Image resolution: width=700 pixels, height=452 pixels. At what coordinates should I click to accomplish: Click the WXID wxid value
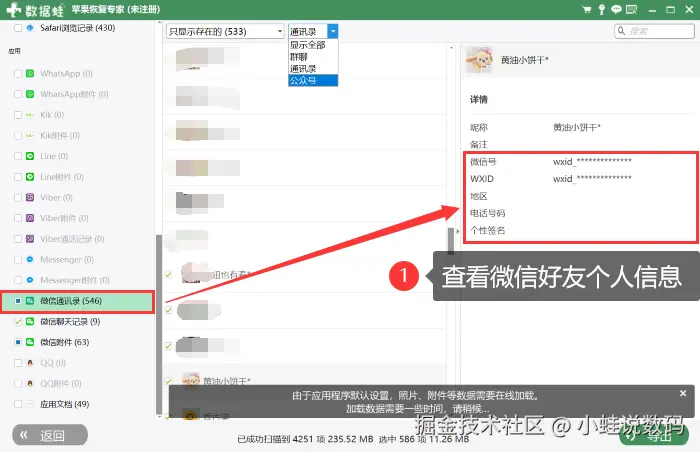tap(592, 179)
